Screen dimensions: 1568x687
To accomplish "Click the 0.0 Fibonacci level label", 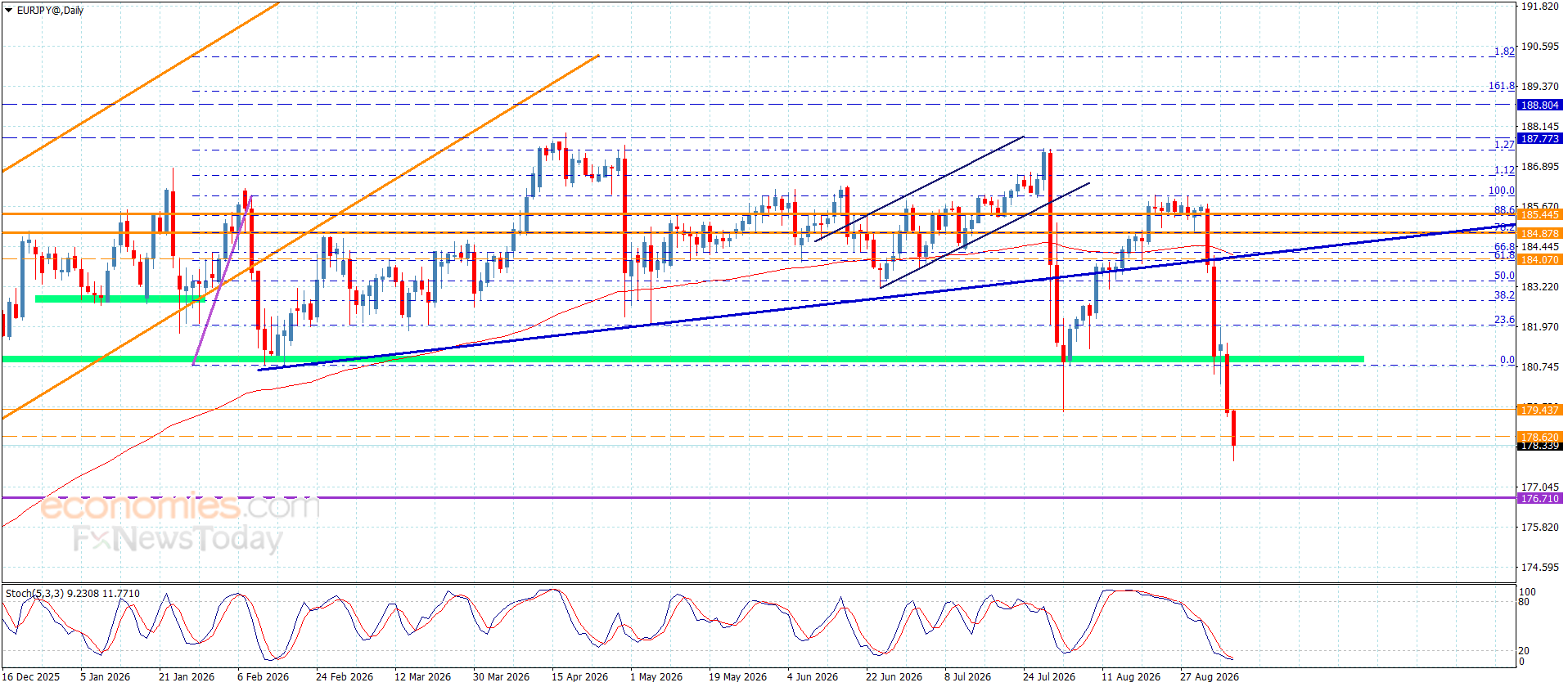I will point(1507,360).
